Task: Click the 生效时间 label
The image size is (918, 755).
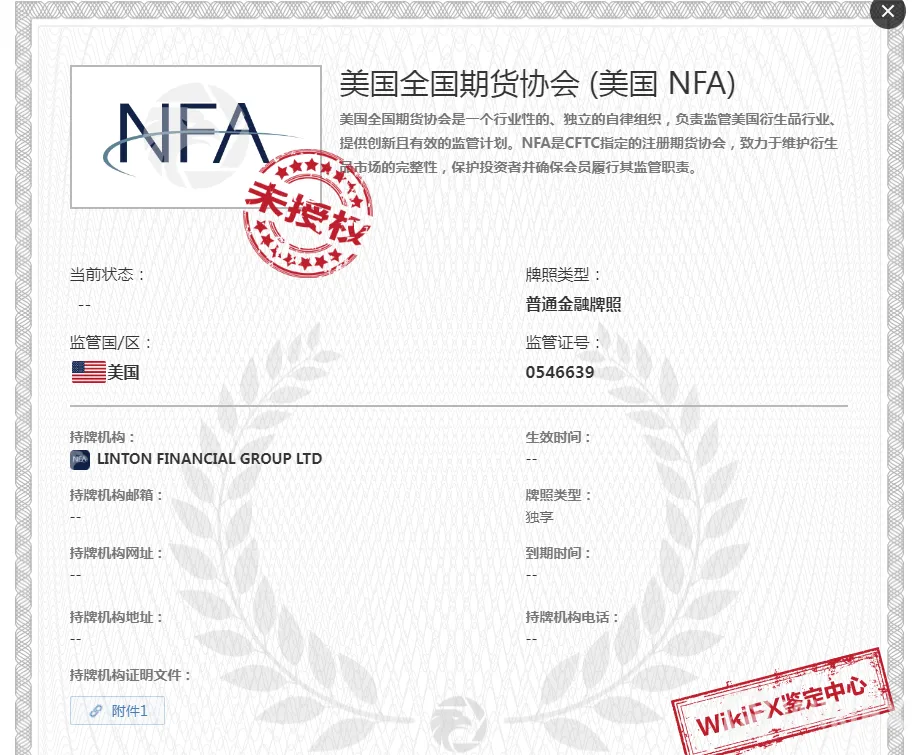Action: click(x=558, y=437)
